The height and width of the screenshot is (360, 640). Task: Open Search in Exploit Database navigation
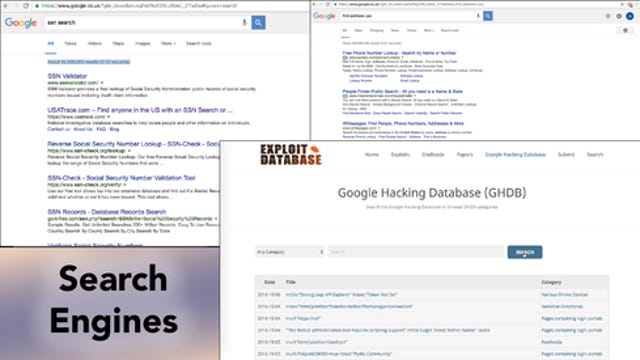595,154
